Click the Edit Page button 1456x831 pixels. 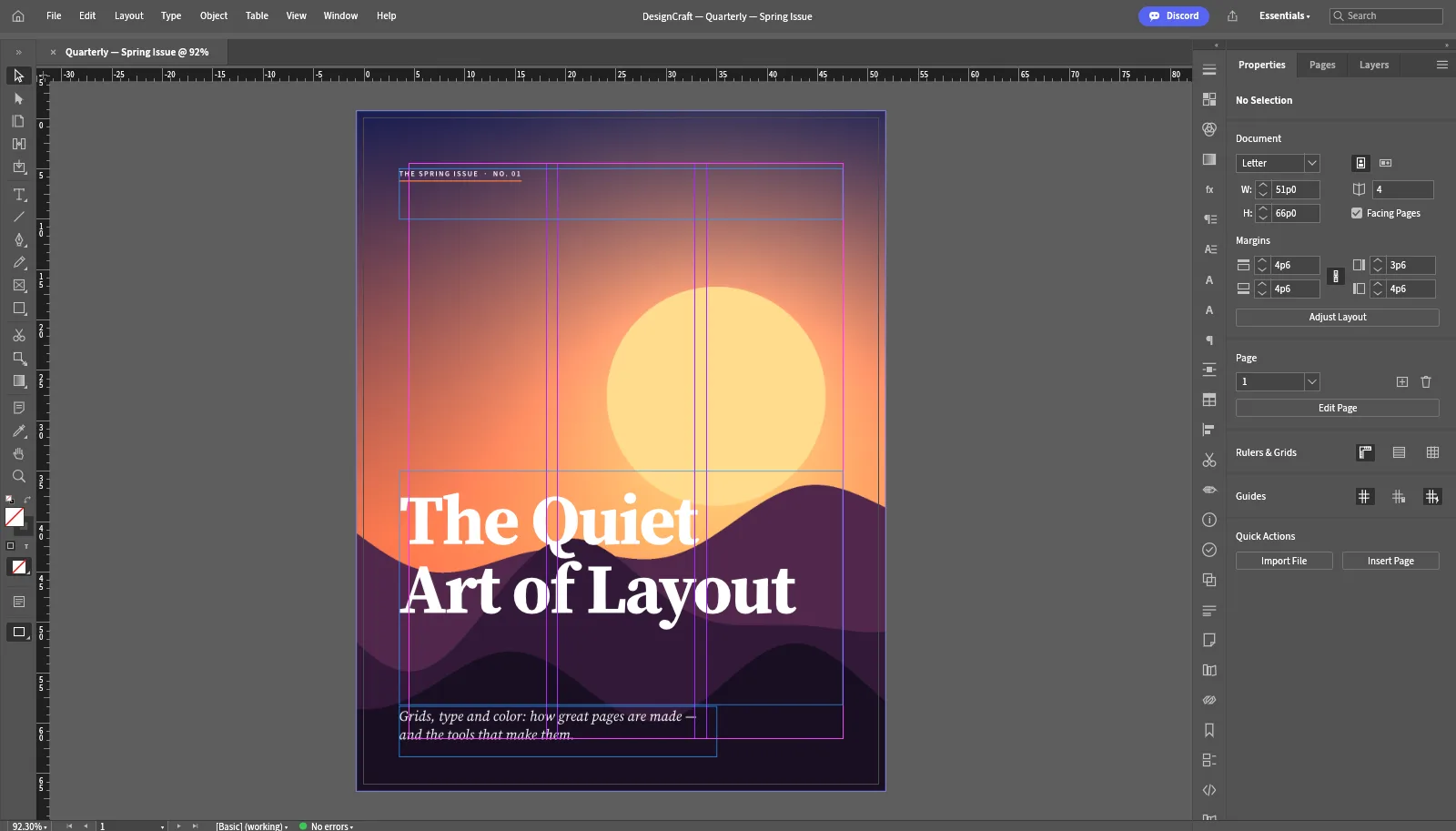tap(1338, 409)
